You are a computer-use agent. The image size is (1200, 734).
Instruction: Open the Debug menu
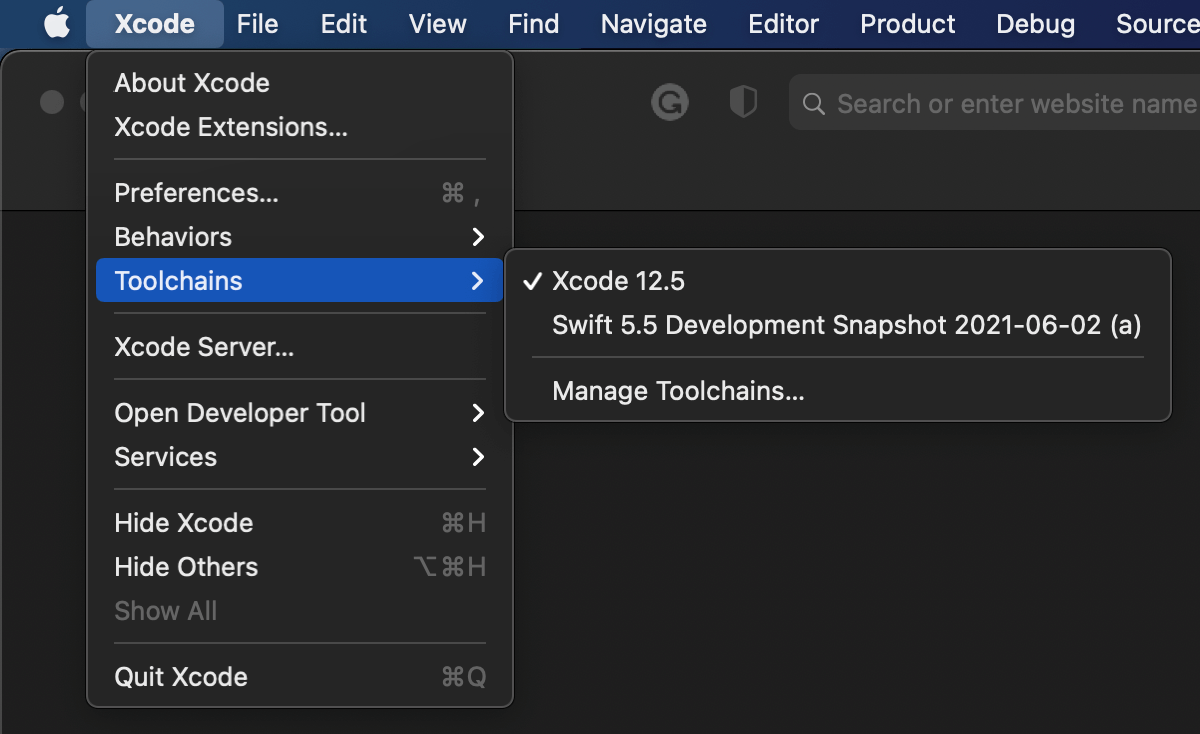pos(1035,24)
